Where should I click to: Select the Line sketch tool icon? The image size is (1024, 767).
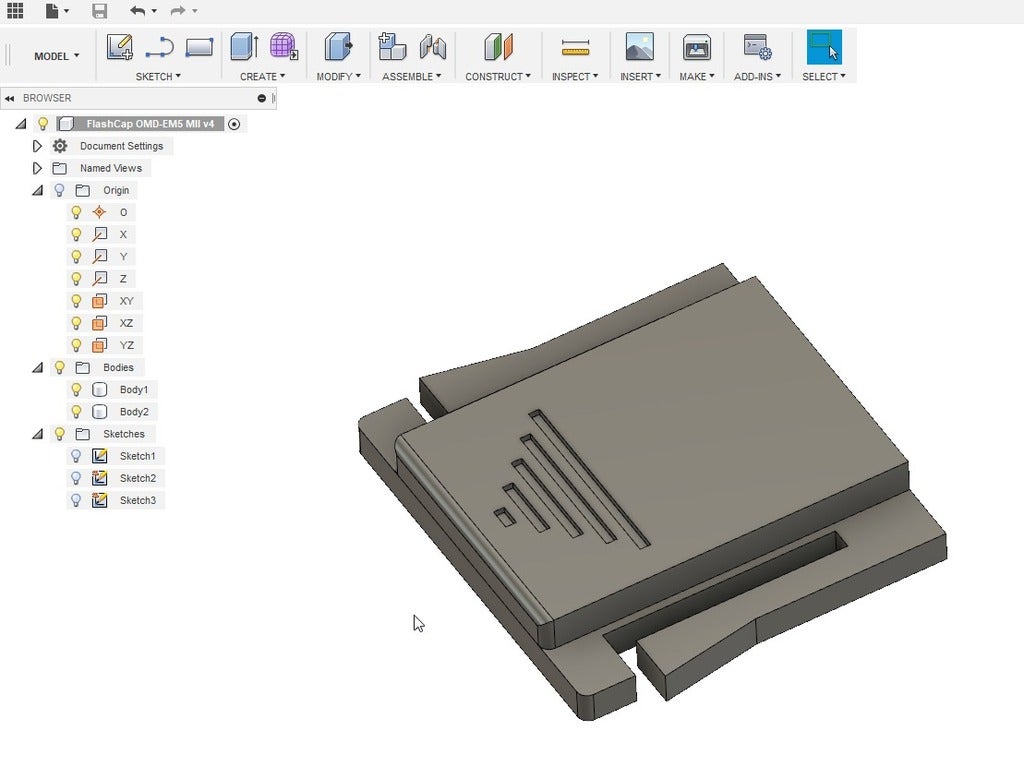pyautogui.click(x=159, y=47)
